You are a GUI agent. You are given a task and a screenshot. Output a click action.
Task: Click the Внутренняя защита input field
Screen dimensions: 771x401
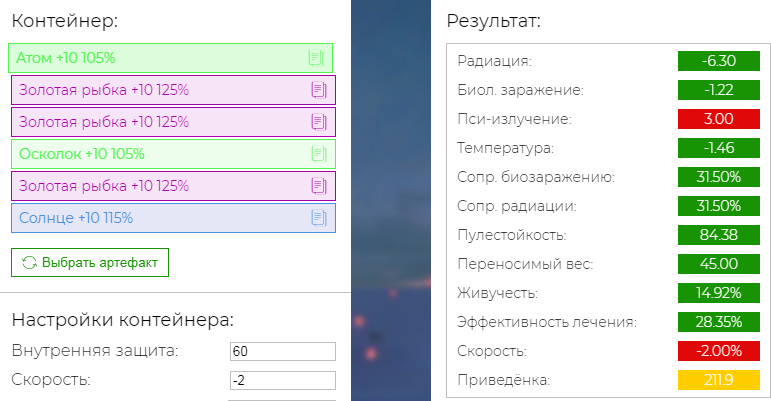[x=283, y=351]
